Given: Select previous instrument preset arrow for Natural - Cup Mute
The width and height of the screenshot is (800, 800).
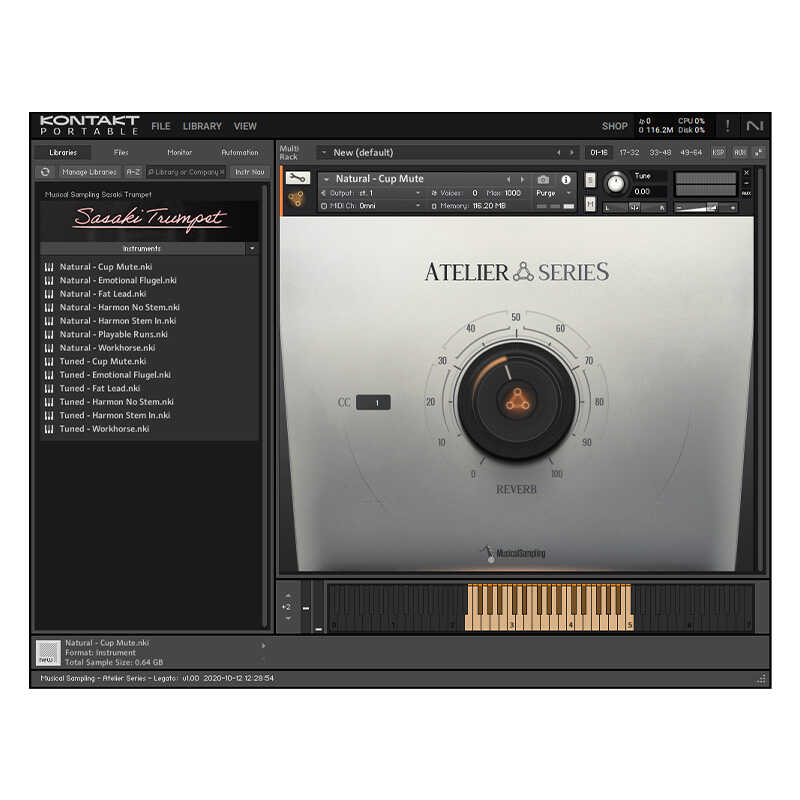Looking at the screenshot, I should pos(508,180).
